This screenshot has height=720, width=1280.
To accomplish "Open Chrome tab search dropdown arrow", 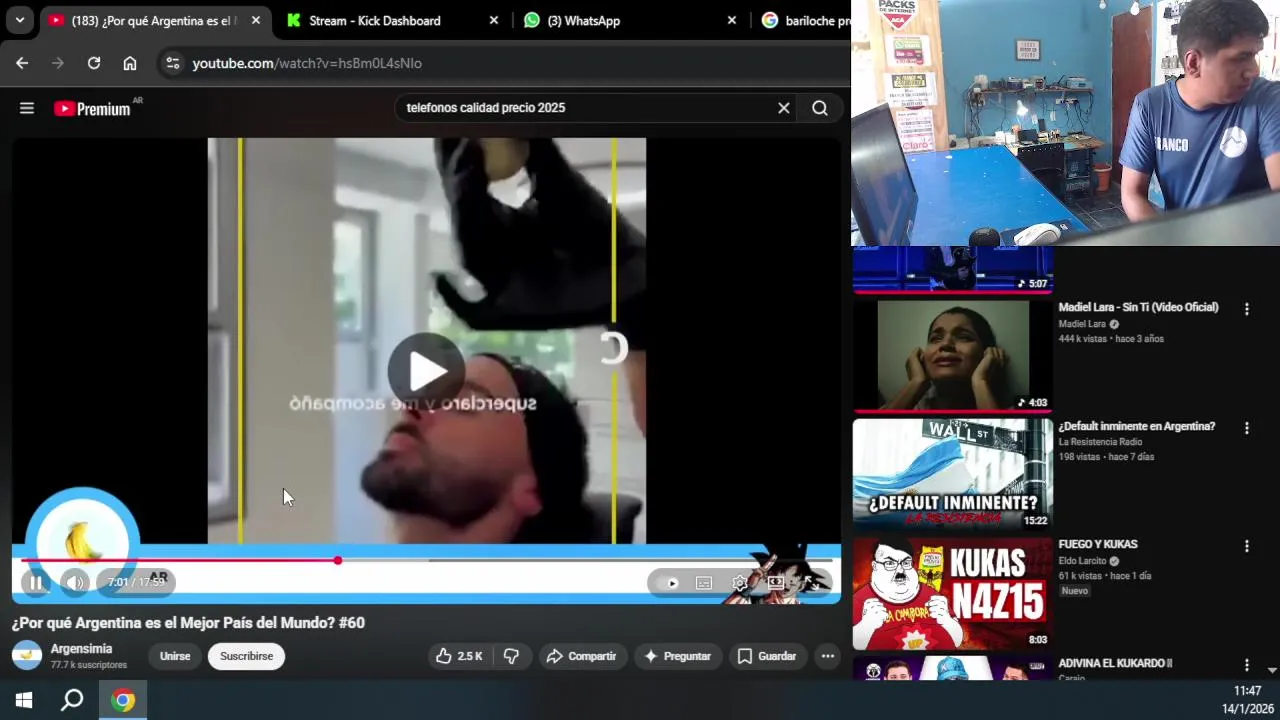I will coord(19,20).
